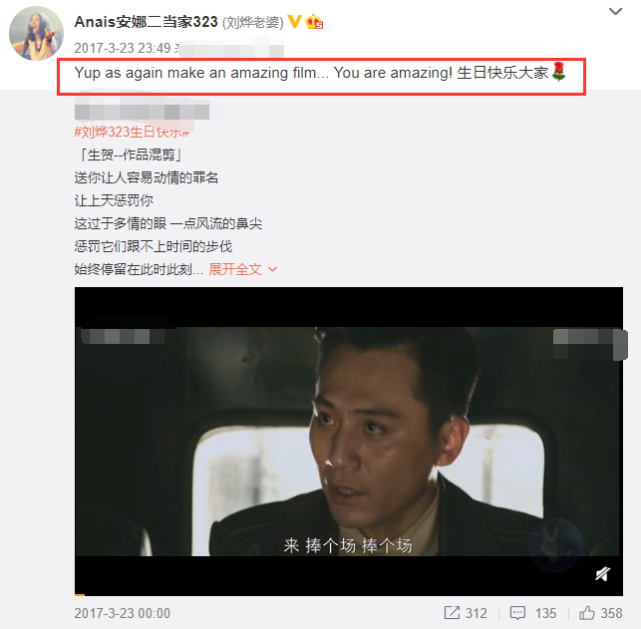
Task: Click the crown membership badge icon
Action: pos(314,22)
